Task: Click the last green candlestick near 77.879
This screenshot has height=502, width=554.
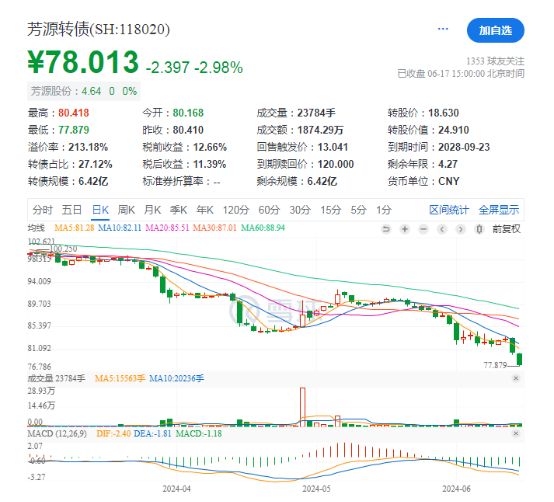Action: point(519,359)
